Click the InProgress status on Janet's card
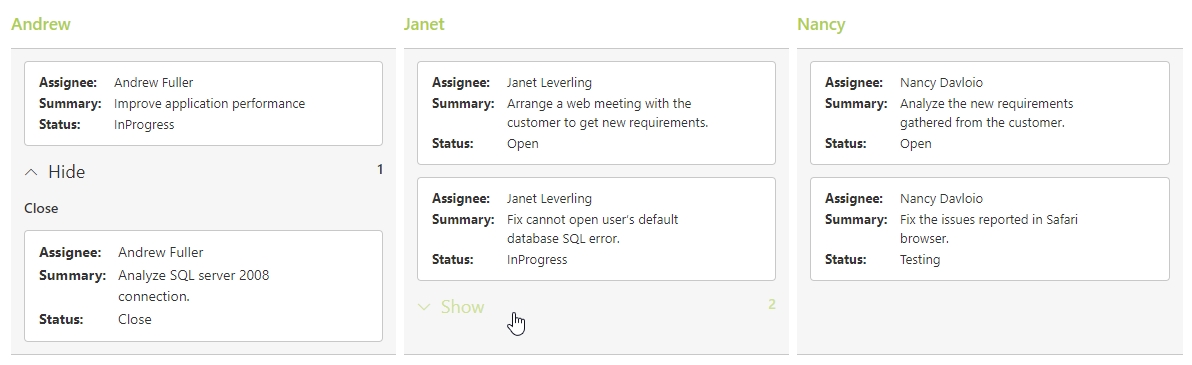The height and width of the screenshot is (365, 1192). [x=537, y=259]
